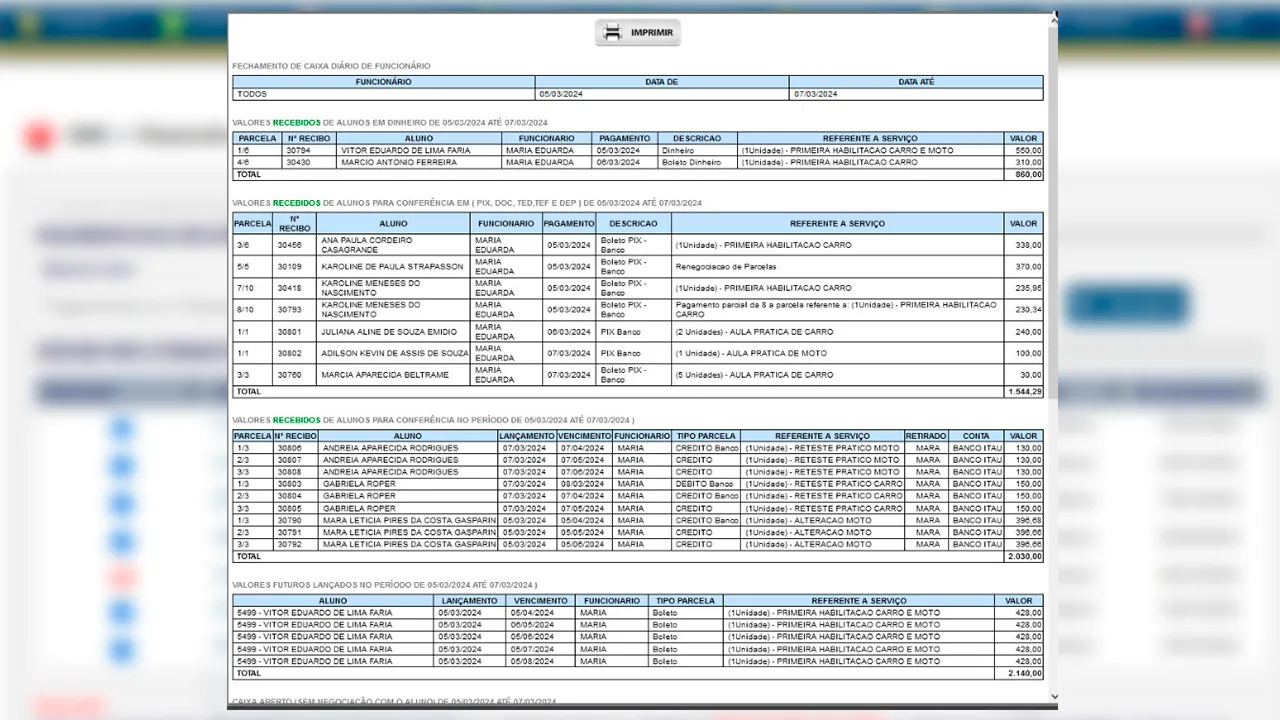The width and height of the screenshot is (1280, 720).
Task: Click the printer icon beside IMPRIMIR
Action: (x=613, y=32)
